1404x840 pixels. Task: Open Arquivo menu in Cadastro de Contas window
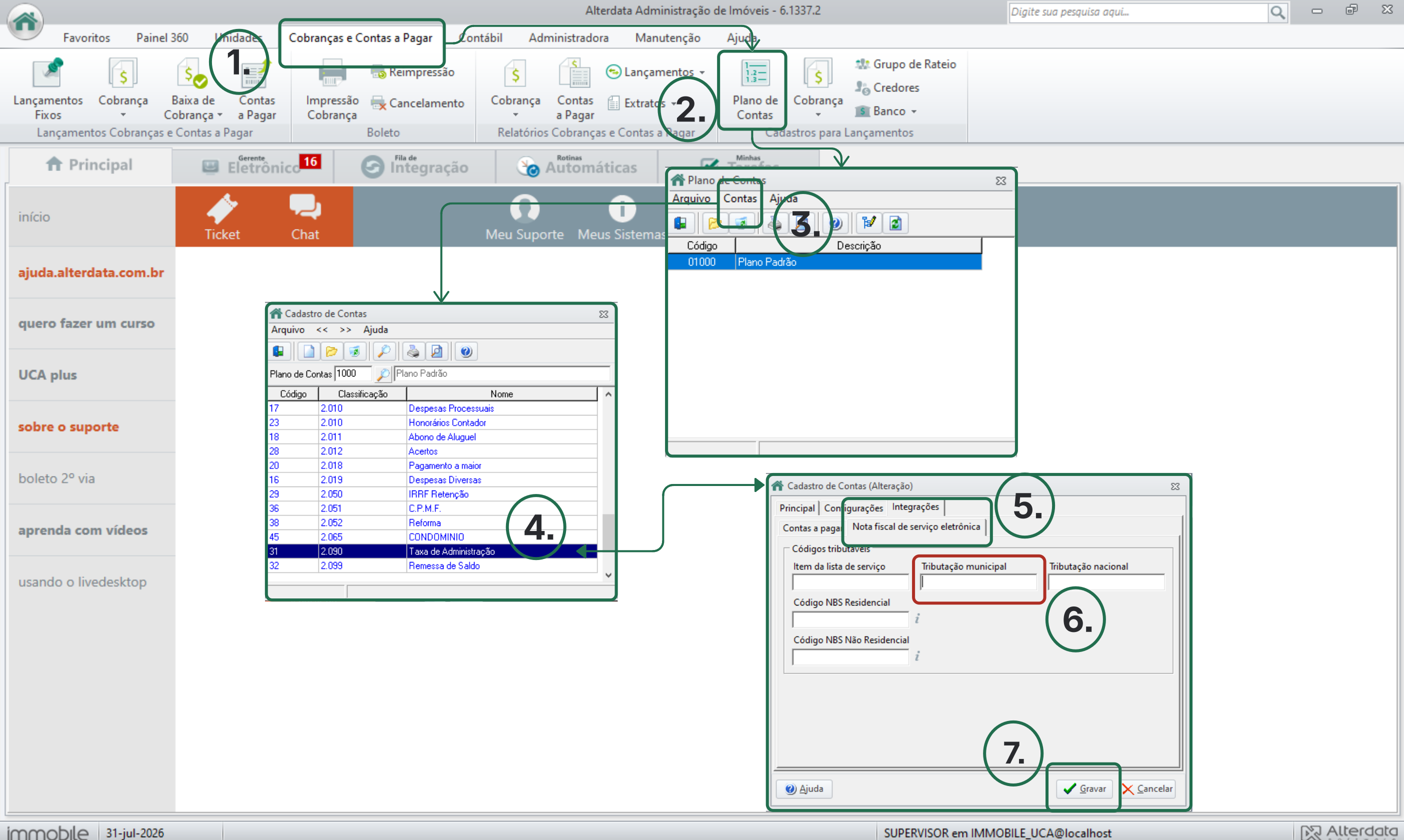pyautogui.click(x=287, y=330)
